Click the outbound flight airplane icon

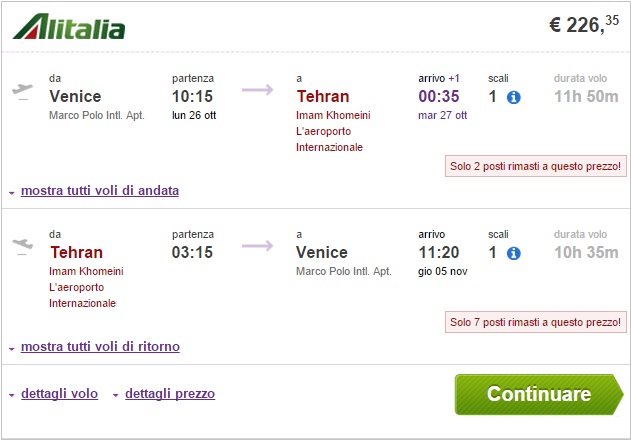point(21,91)
